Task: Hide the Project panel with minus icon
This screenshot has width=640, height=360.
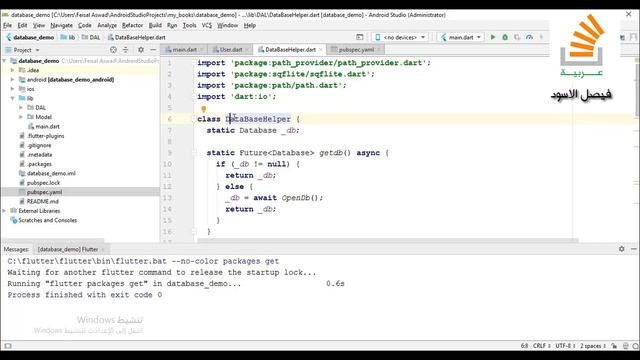Action: 153,50
